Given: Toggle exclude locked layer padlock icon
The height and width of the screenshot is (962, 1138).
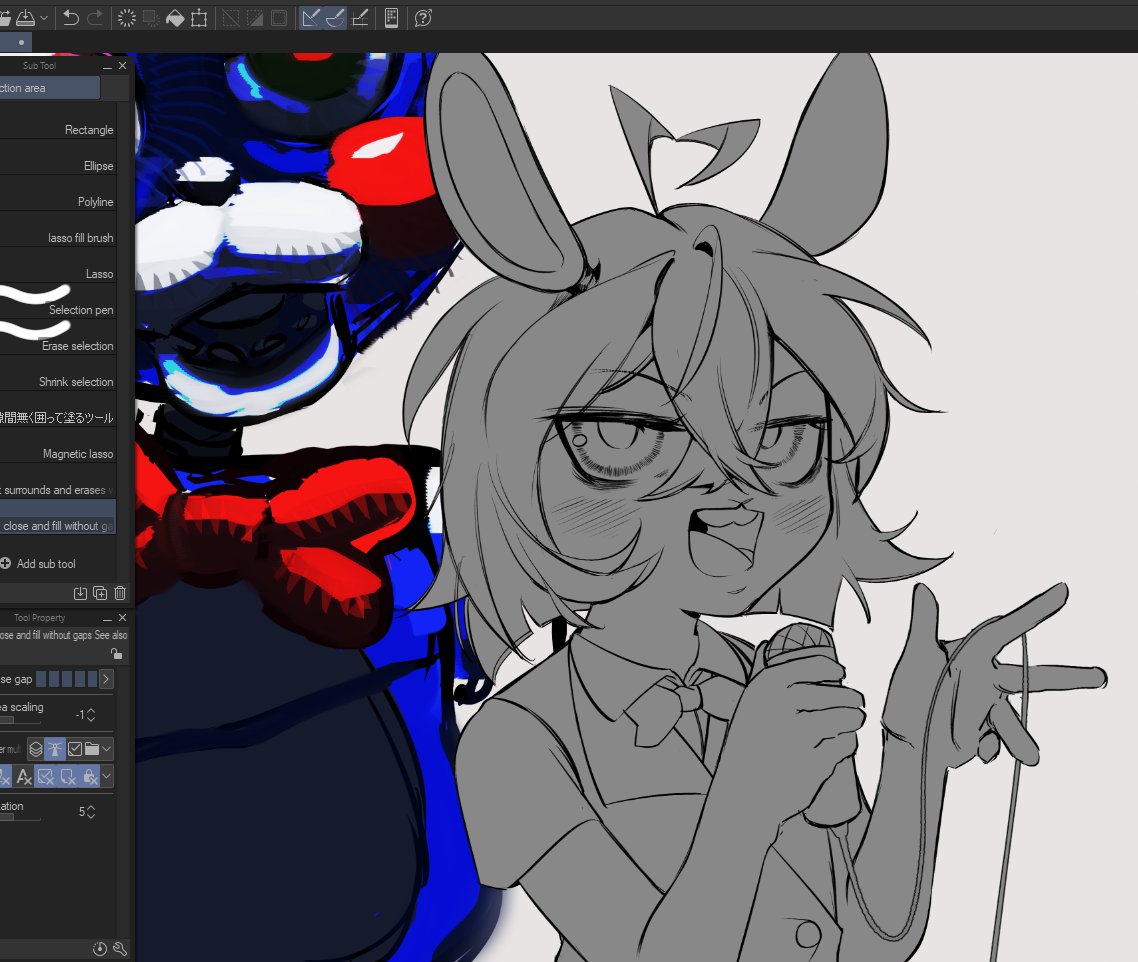Looking at the screenshot, I should 90,776.
